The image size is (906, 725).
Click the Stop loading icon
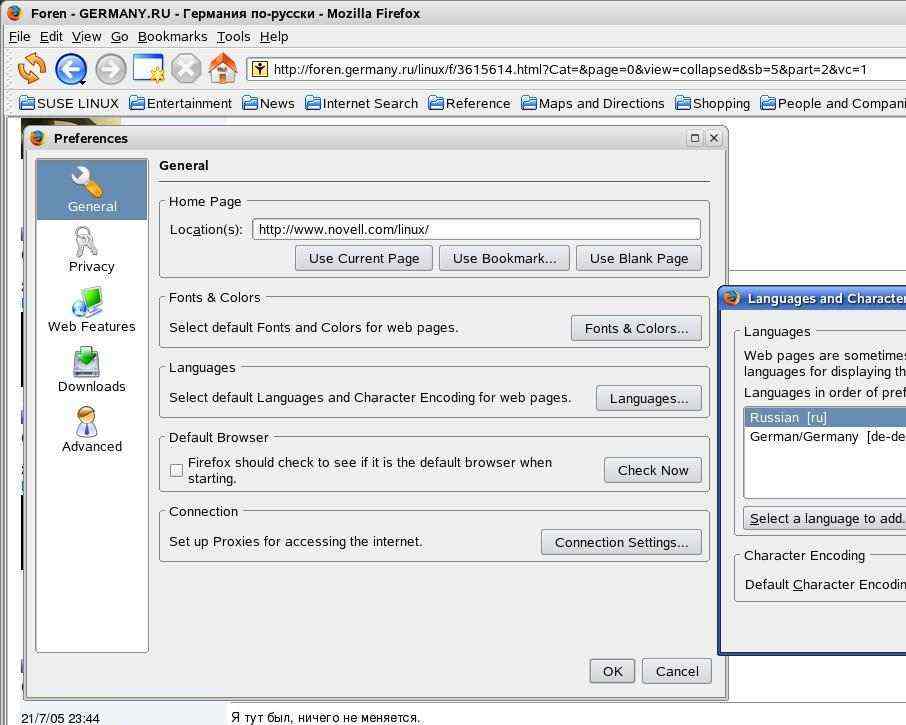pyautogui.click(x=186, y=69)
